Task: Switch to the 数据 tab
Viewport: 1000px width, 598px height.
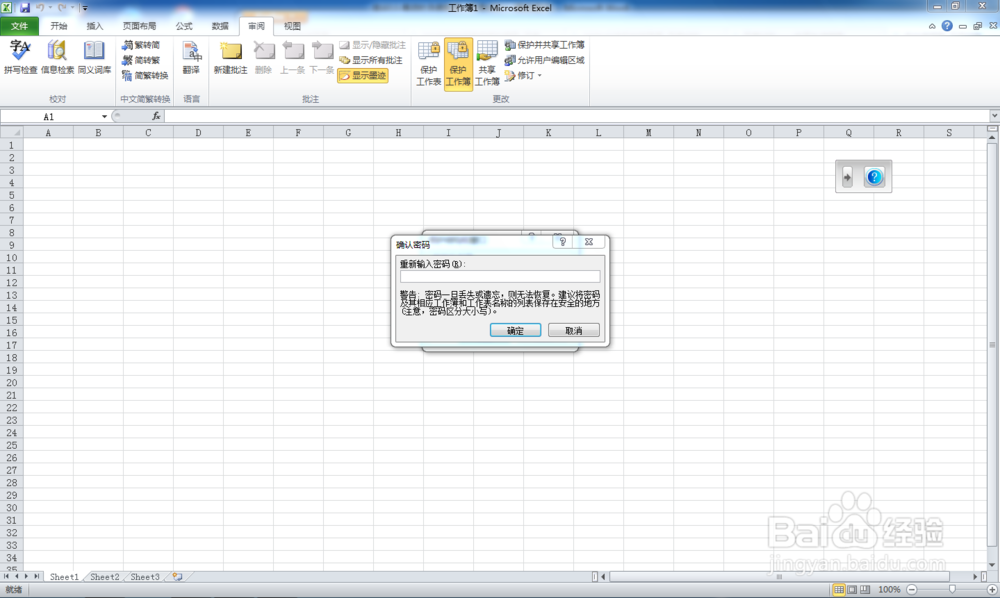Action: (220, 26)
